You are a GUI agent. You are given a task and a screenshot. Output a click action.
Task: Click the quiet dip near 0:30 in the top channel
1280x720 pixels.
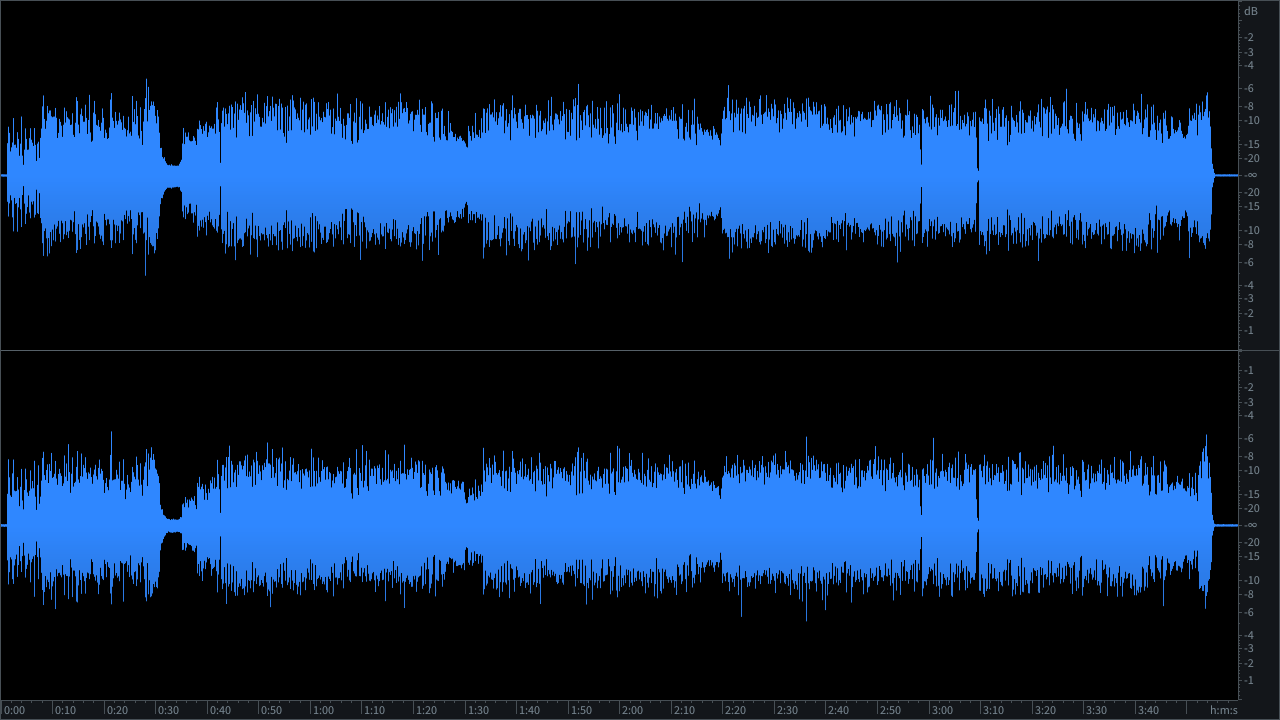(x=172, y=175)
